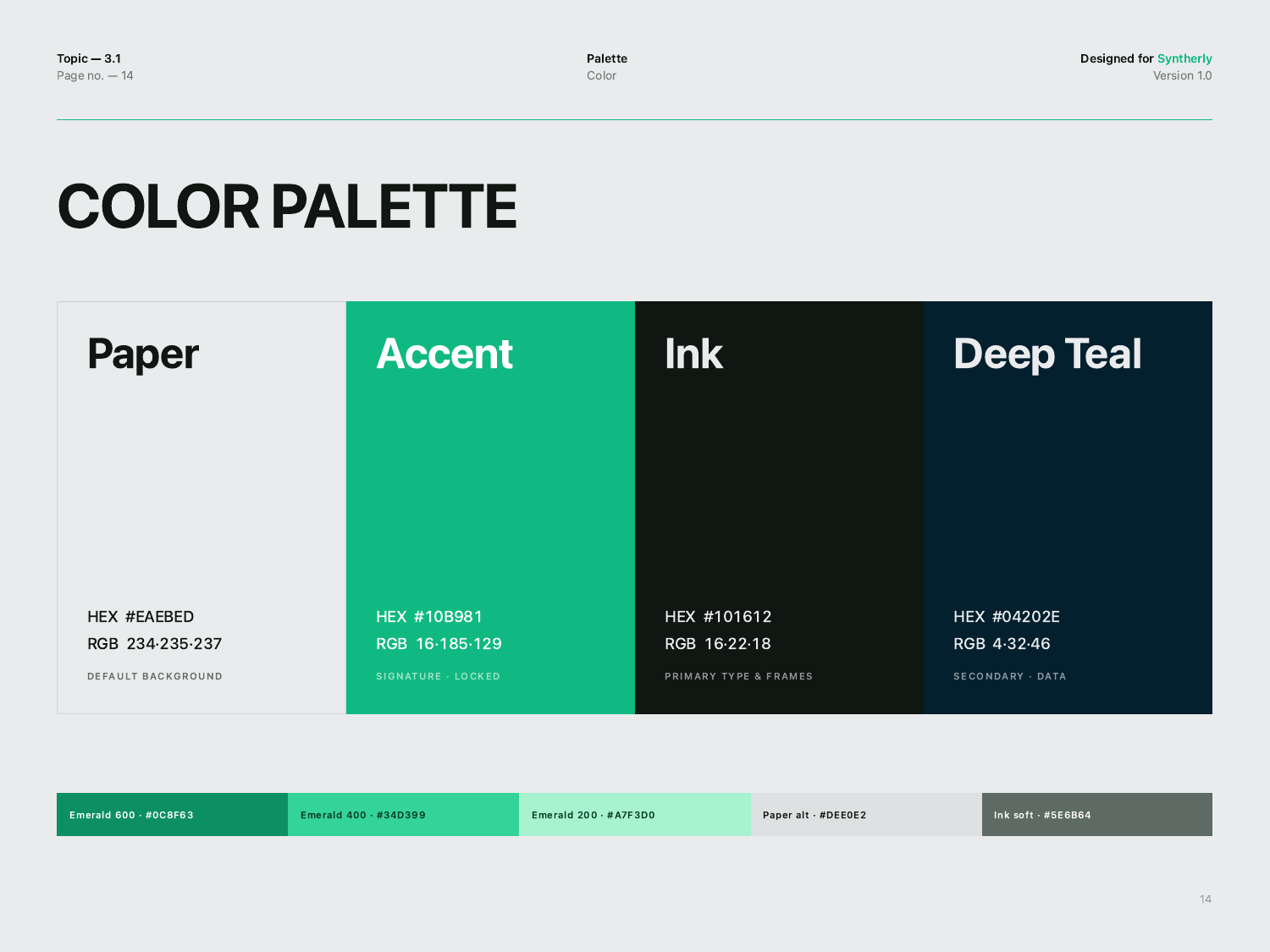Click the COLOR PALETTE heading

click(287, 206)
